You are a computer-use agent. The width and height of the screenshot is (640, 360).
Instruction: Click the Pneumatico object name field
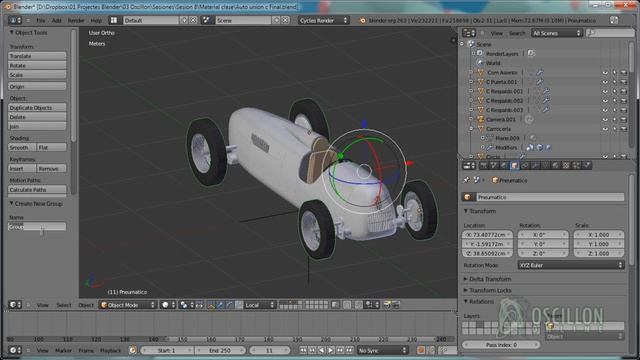550,197
